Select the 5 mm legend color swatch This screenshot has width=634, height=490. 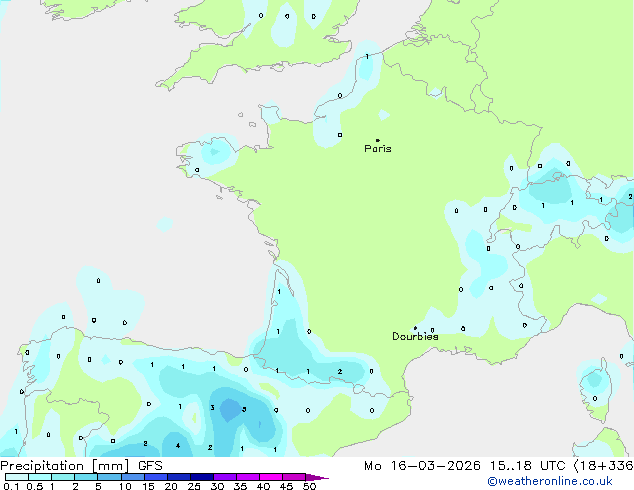[109, 477]
